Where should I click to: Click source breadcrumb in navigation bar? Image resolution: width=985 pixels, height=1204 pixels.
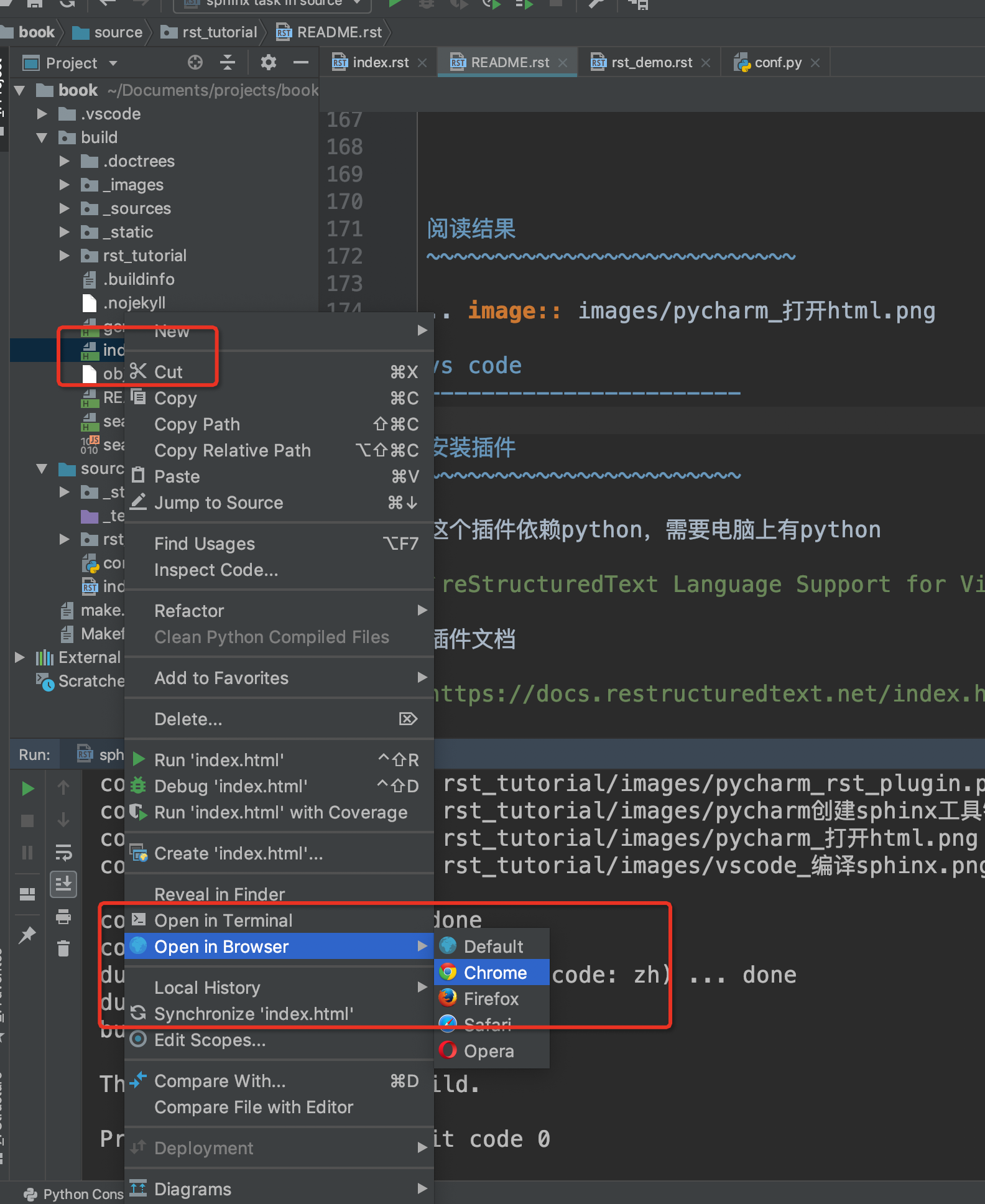(x=107, y=32)
